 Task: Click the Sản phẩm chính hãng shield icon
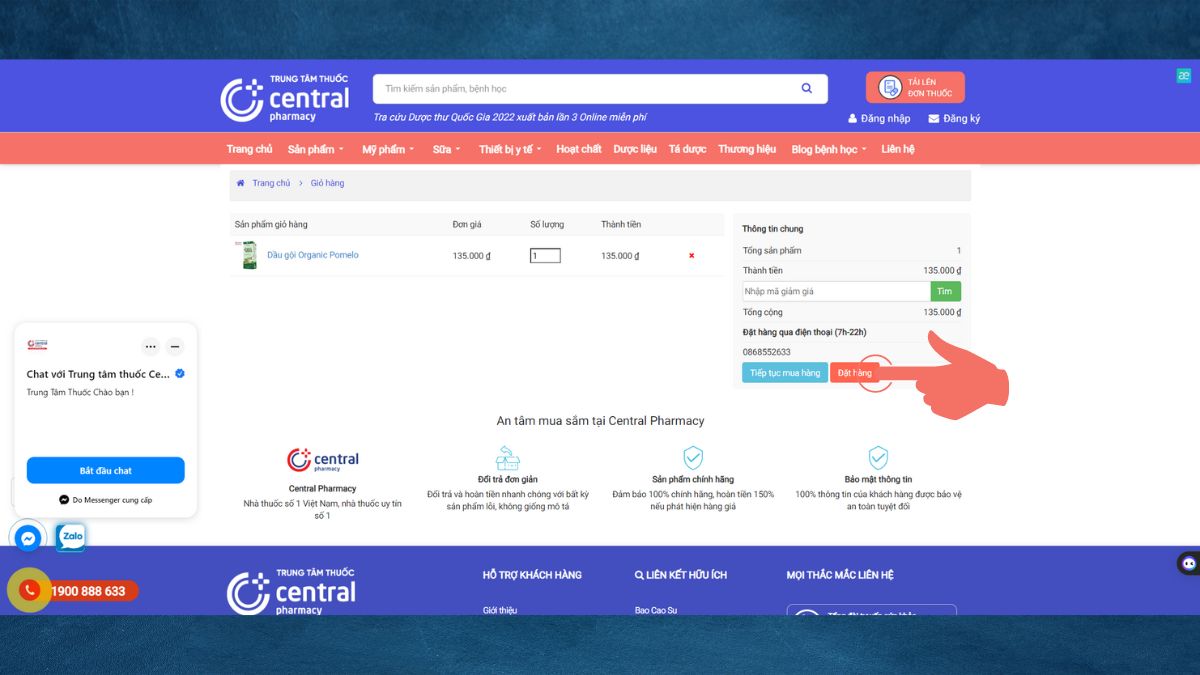click(693, 458)
